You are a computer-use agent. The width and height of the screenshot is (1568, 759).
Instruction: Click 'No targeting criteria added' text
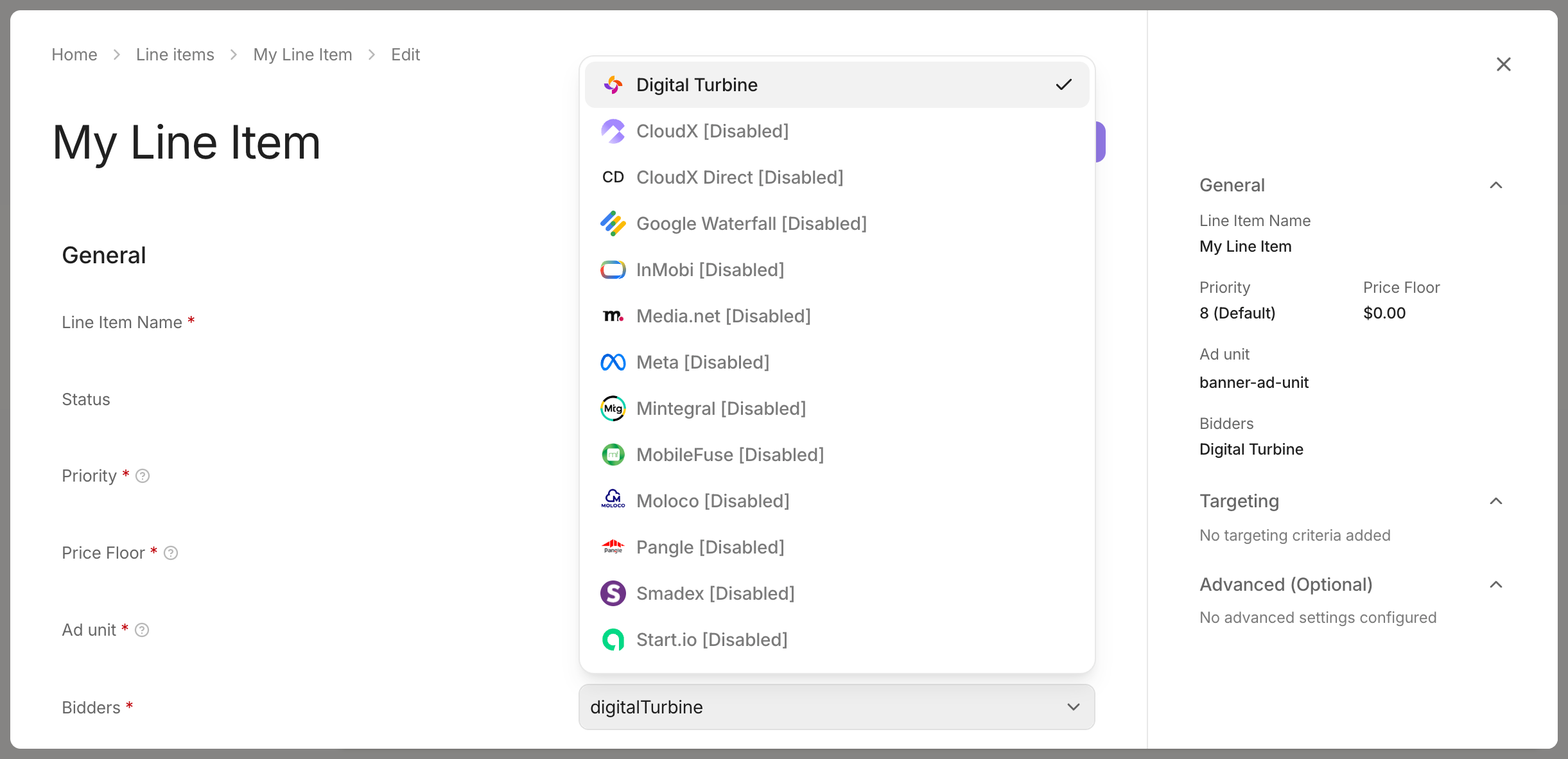(1295, 535)
